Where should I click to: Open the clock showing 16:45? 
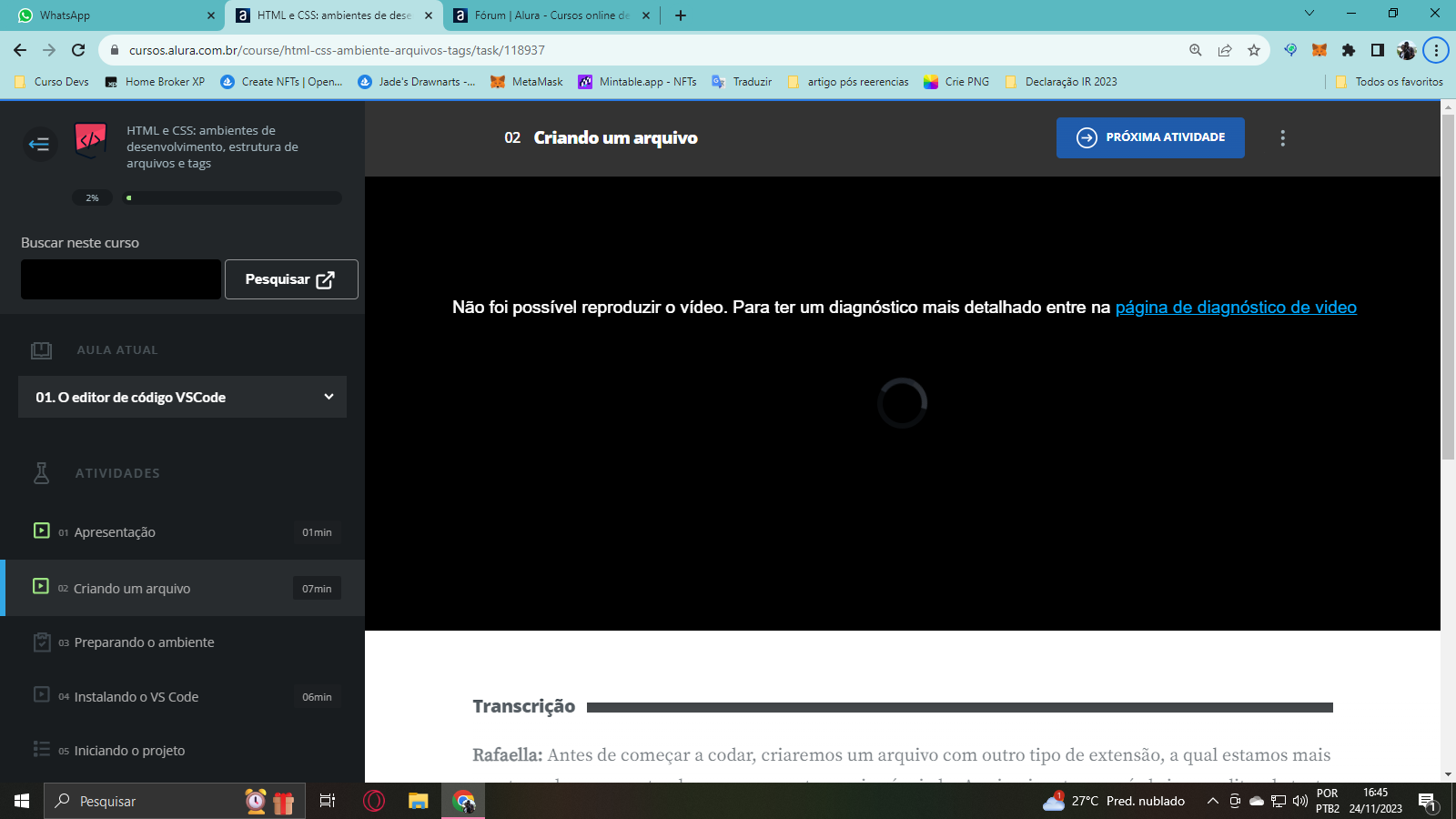pyautogui.click(x=1376, y=801)
